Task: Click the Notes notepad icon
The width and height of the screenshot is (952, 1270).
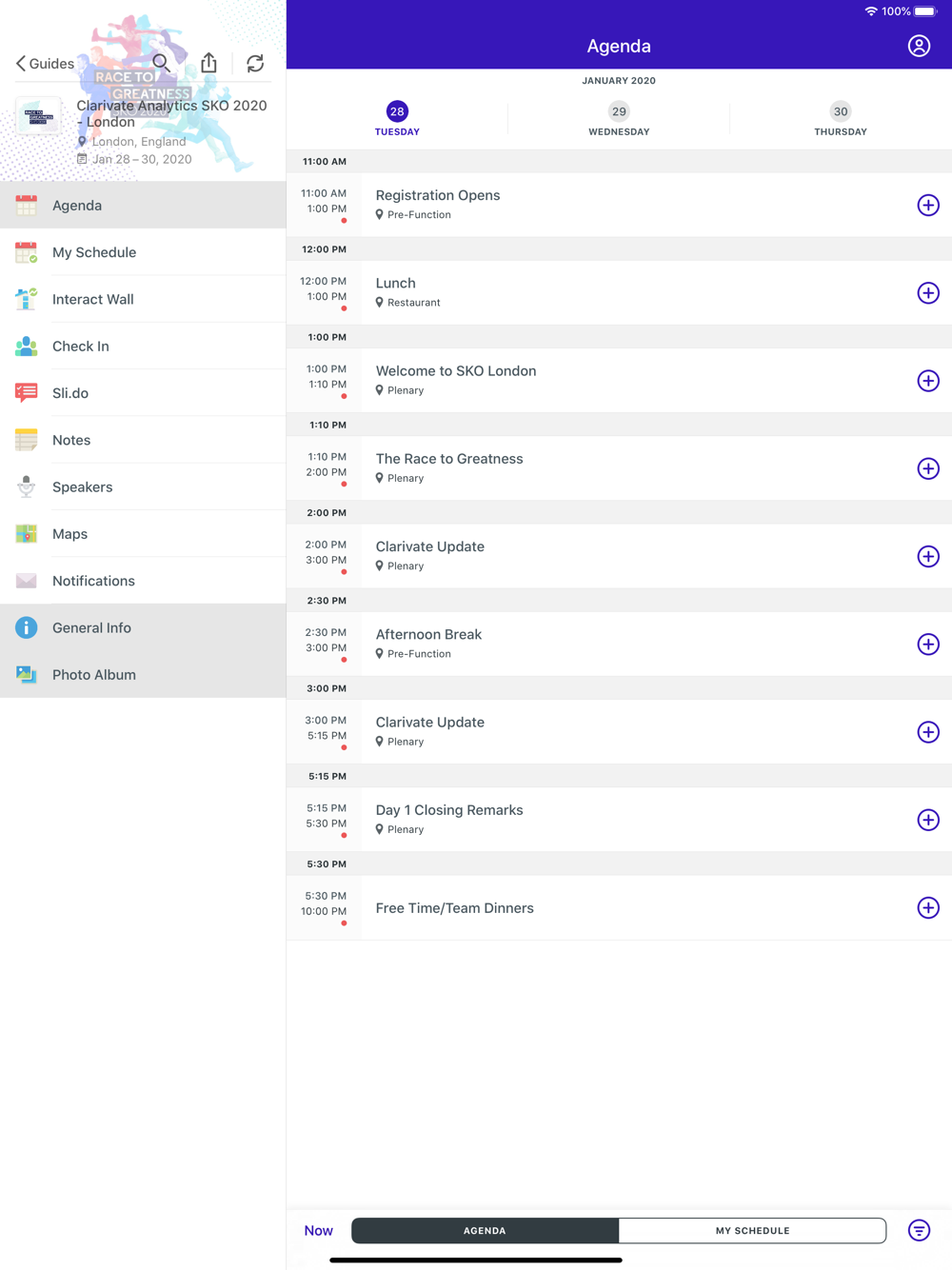Action: click(27, 440)
